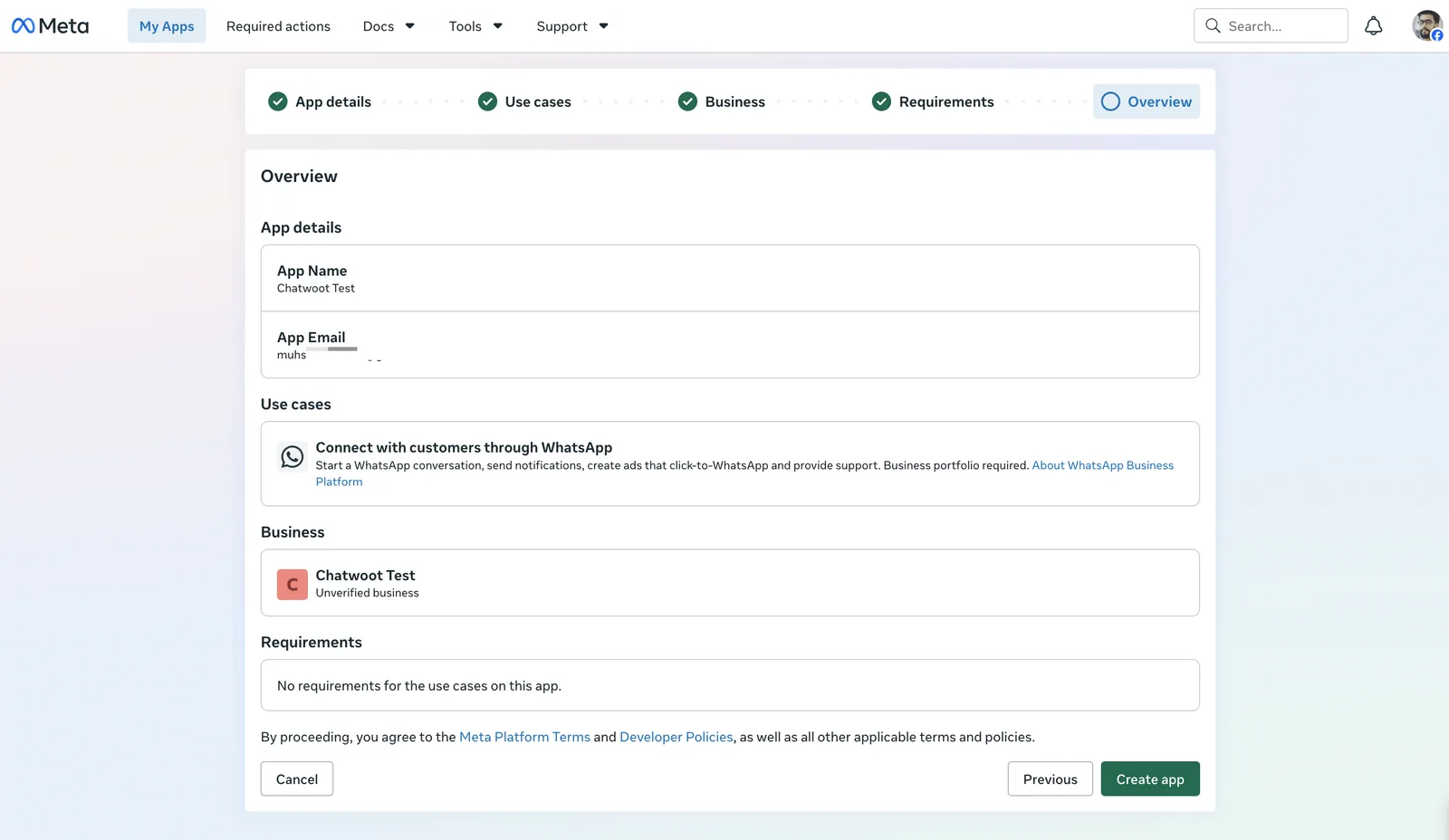The width and height of the screenshot is (1449, 840).
Task: Open the Support menu
Action: click(572, 26)
